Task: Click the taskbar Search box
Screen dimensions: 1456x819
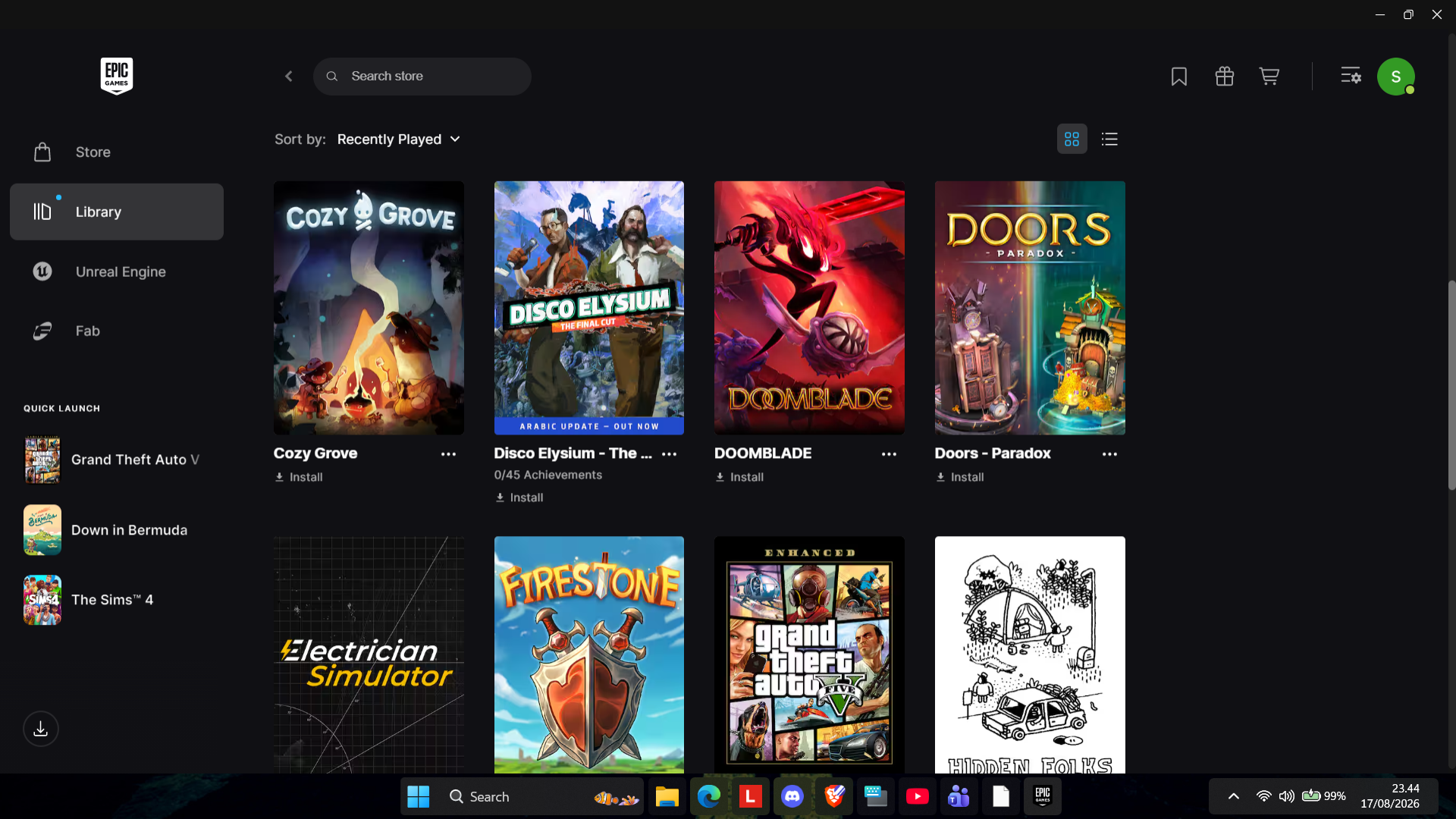Action: [542, 797]
